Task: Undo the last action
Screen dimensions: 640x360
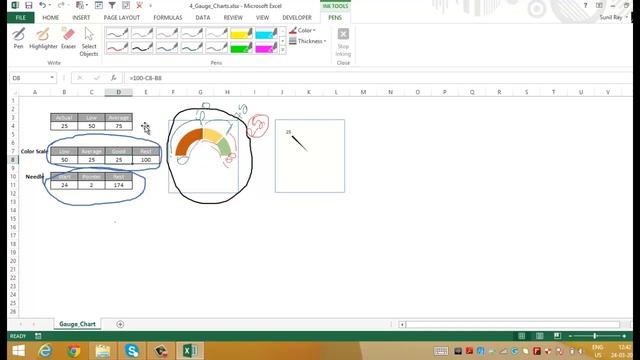Action: [42, 5]
